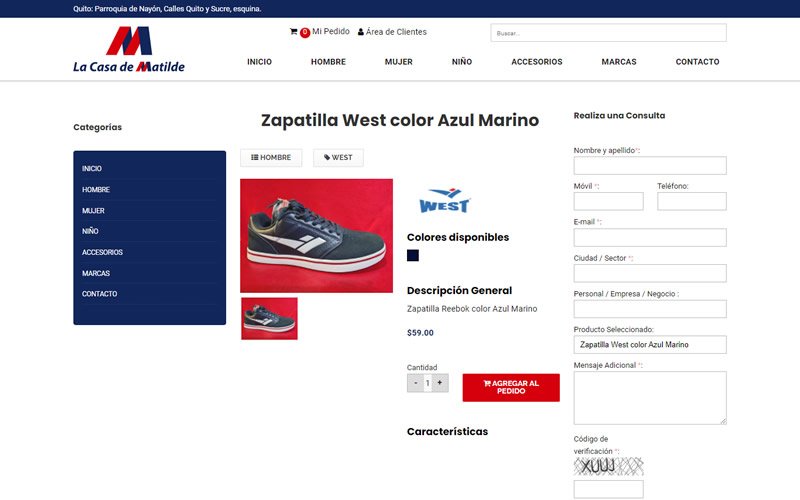
Task: Click La Casa de Matilde logo
Action: 129,49
